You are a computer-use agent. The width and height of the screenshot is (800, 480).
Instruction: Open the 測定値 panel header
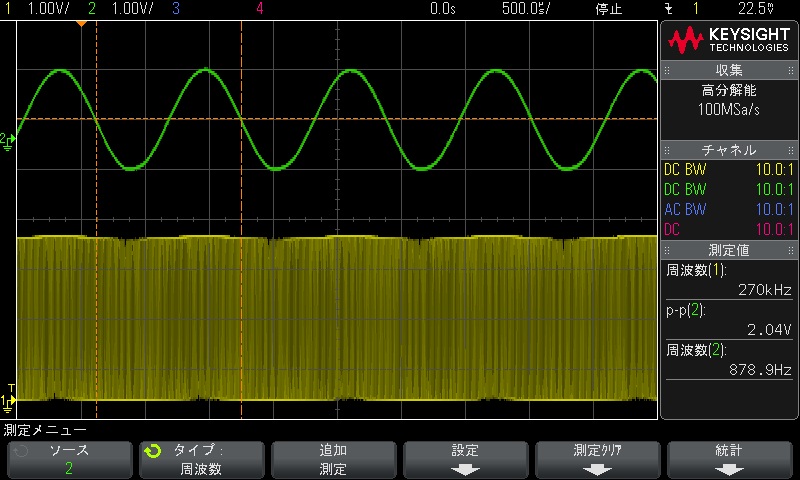tap(729, 250)
